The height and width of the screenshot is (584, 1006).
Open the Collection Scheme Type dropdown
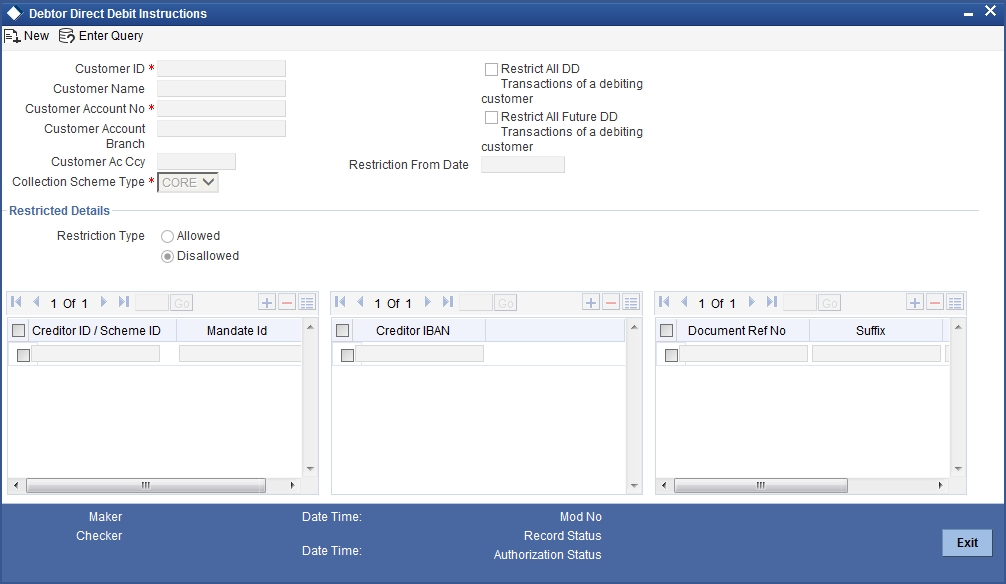click(188, 182)
